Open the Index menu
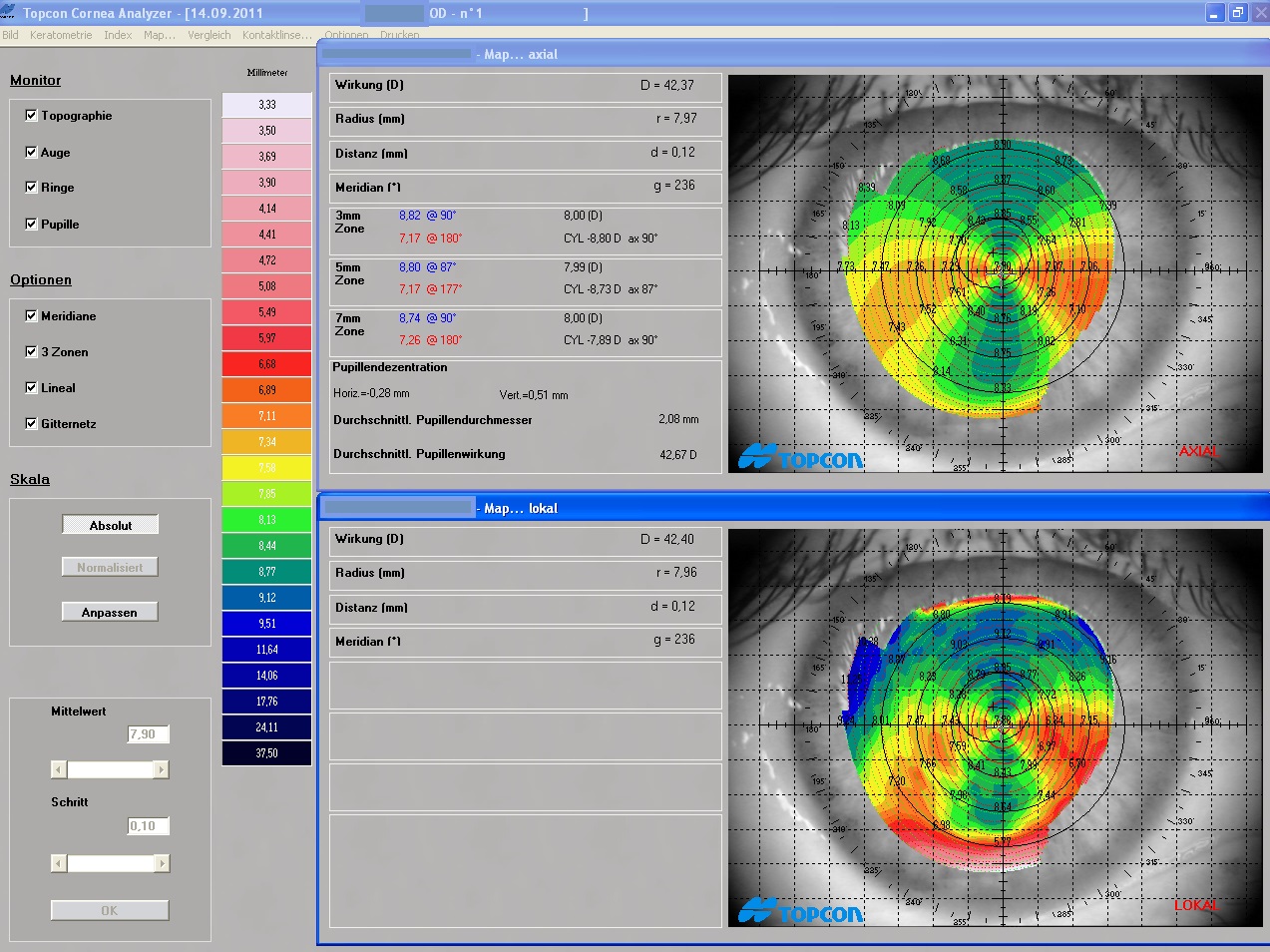Viewport: 1270px width, 952px height. click(118, 35)
